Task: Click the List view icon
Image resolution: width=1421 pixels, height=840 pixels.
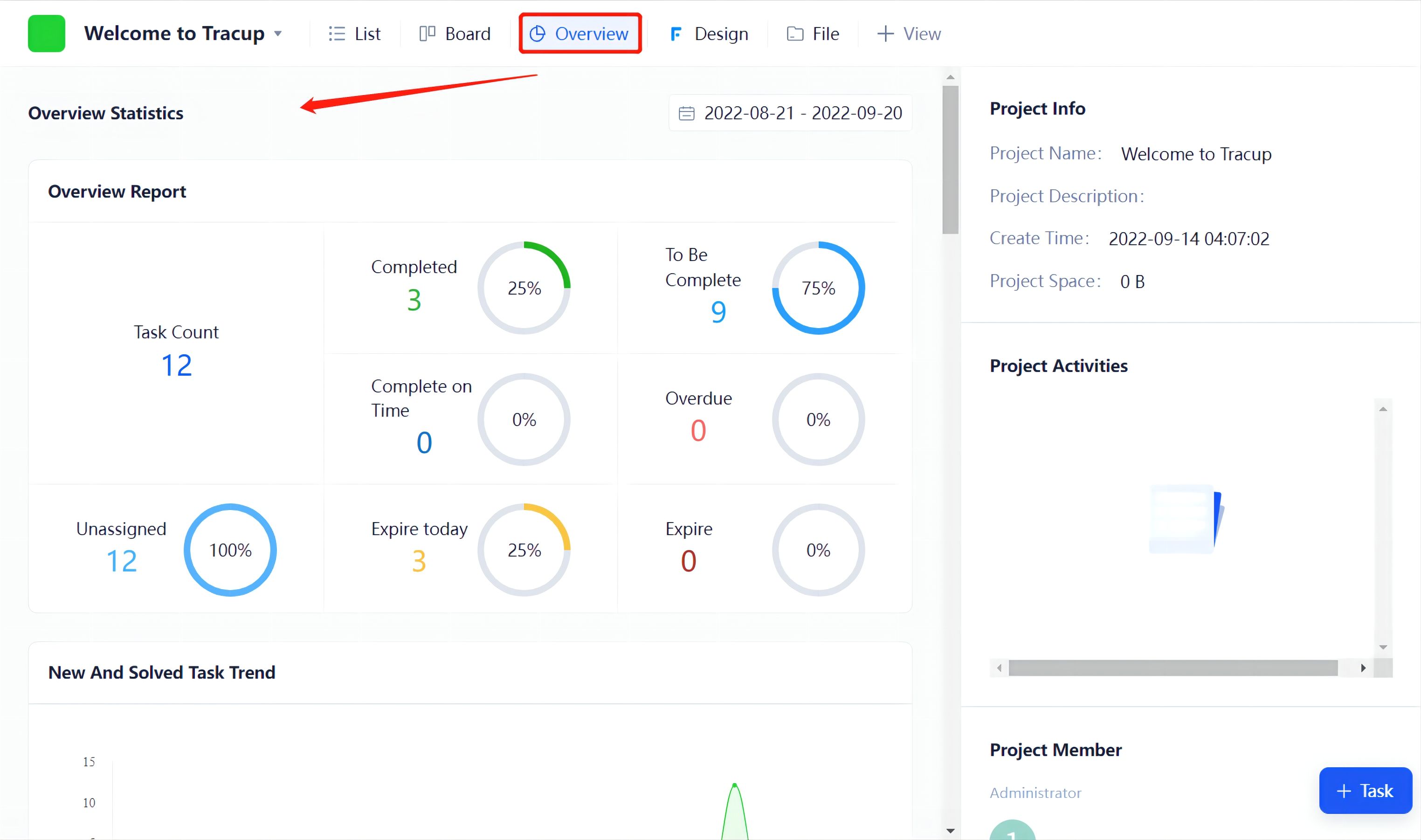Action: tap(336, 34)
